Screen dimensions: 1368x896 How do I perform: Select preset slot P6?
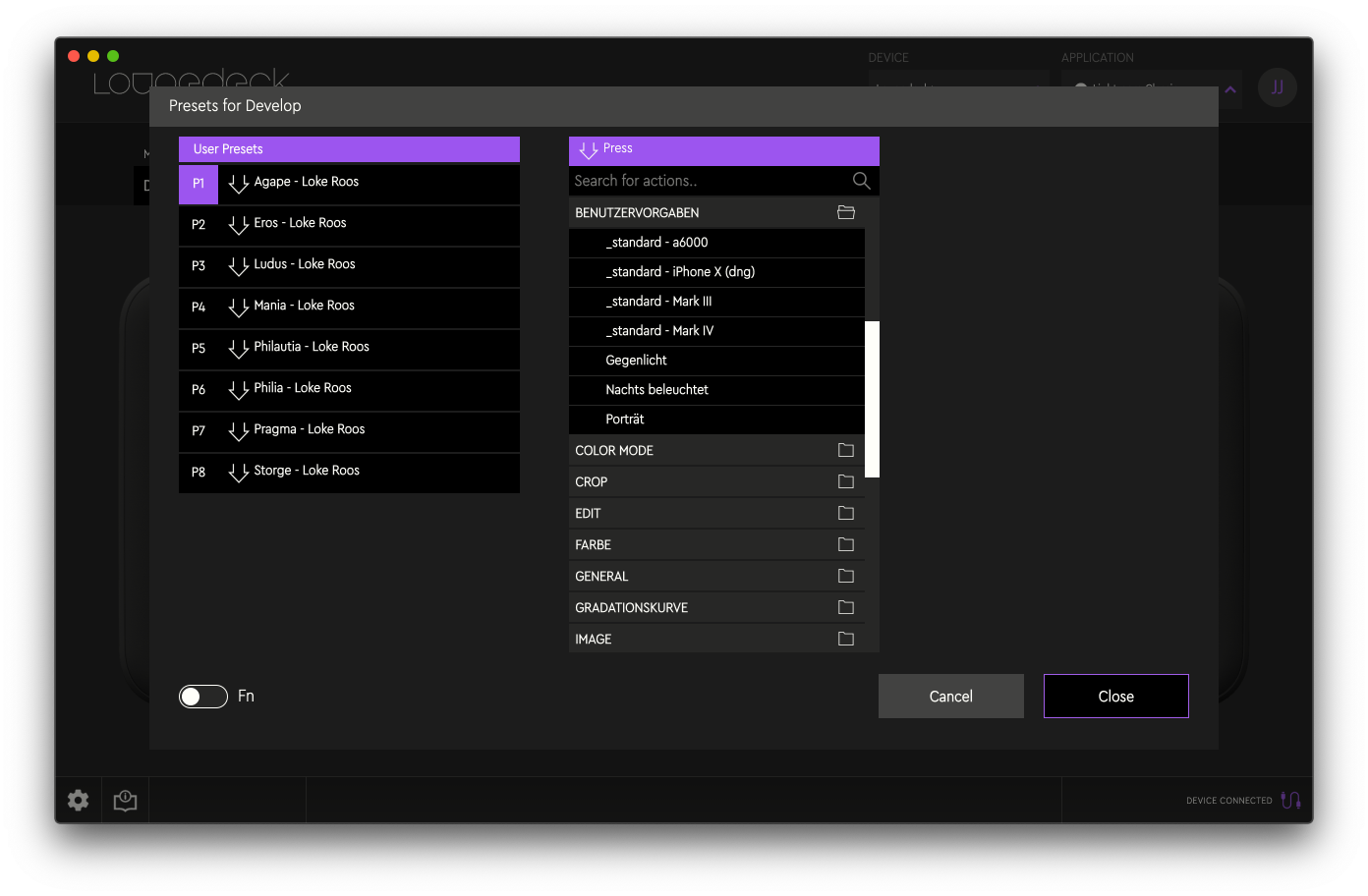coord(199,390)
